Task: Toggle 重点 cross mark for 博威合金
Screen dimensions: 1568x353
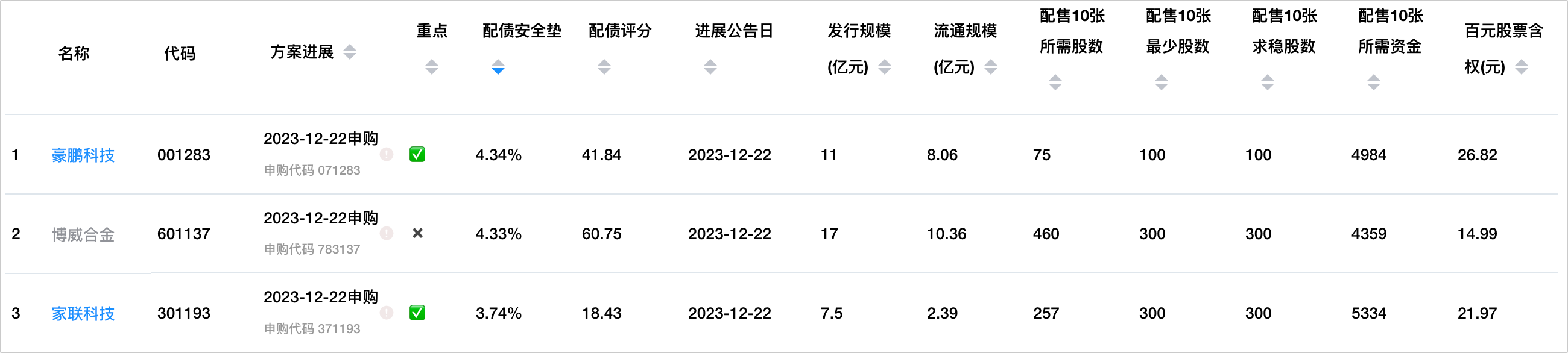Action: coord(417,233)
